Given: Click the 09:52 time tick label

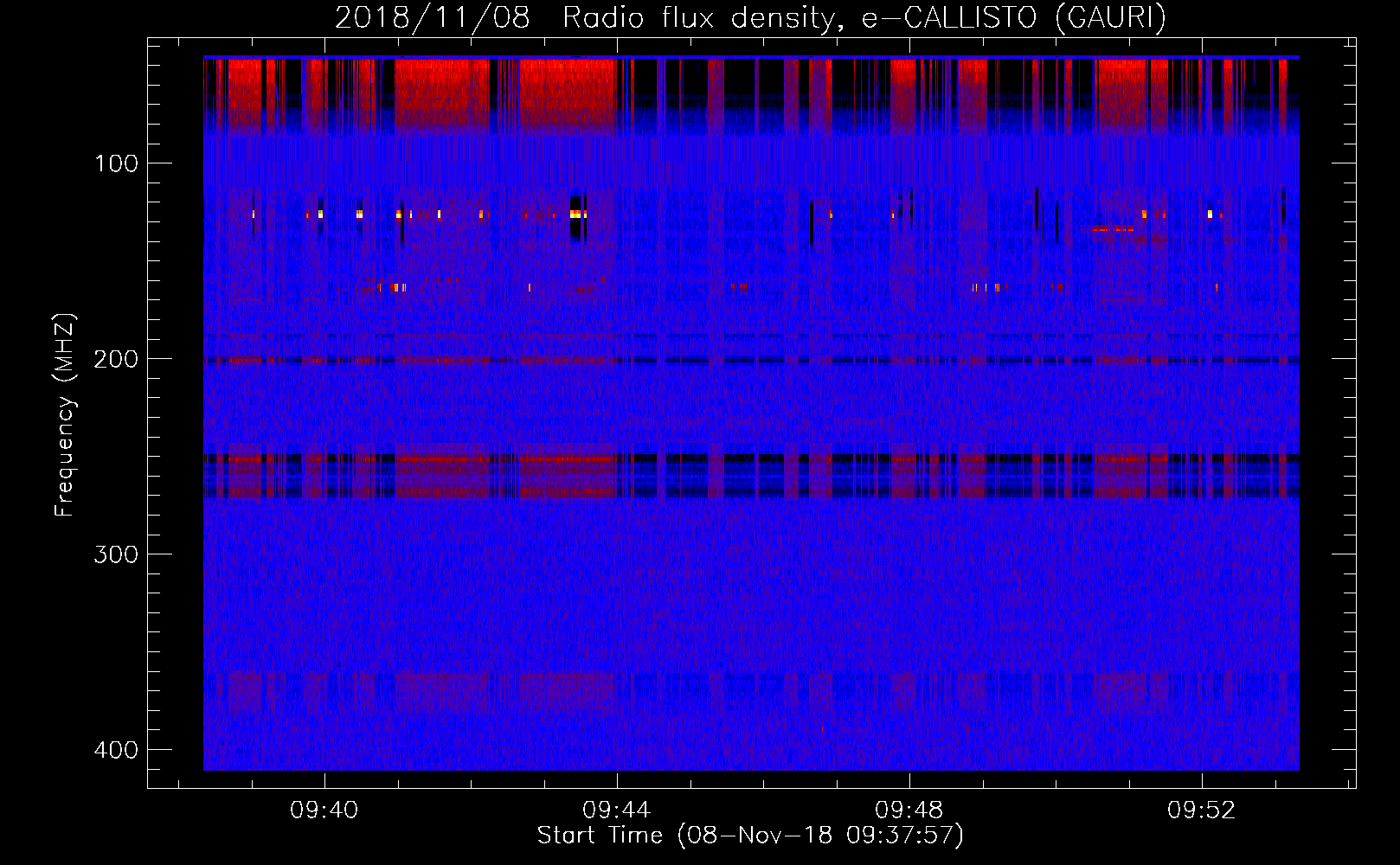Looking at the screenshot, I should click(1202, 811).
